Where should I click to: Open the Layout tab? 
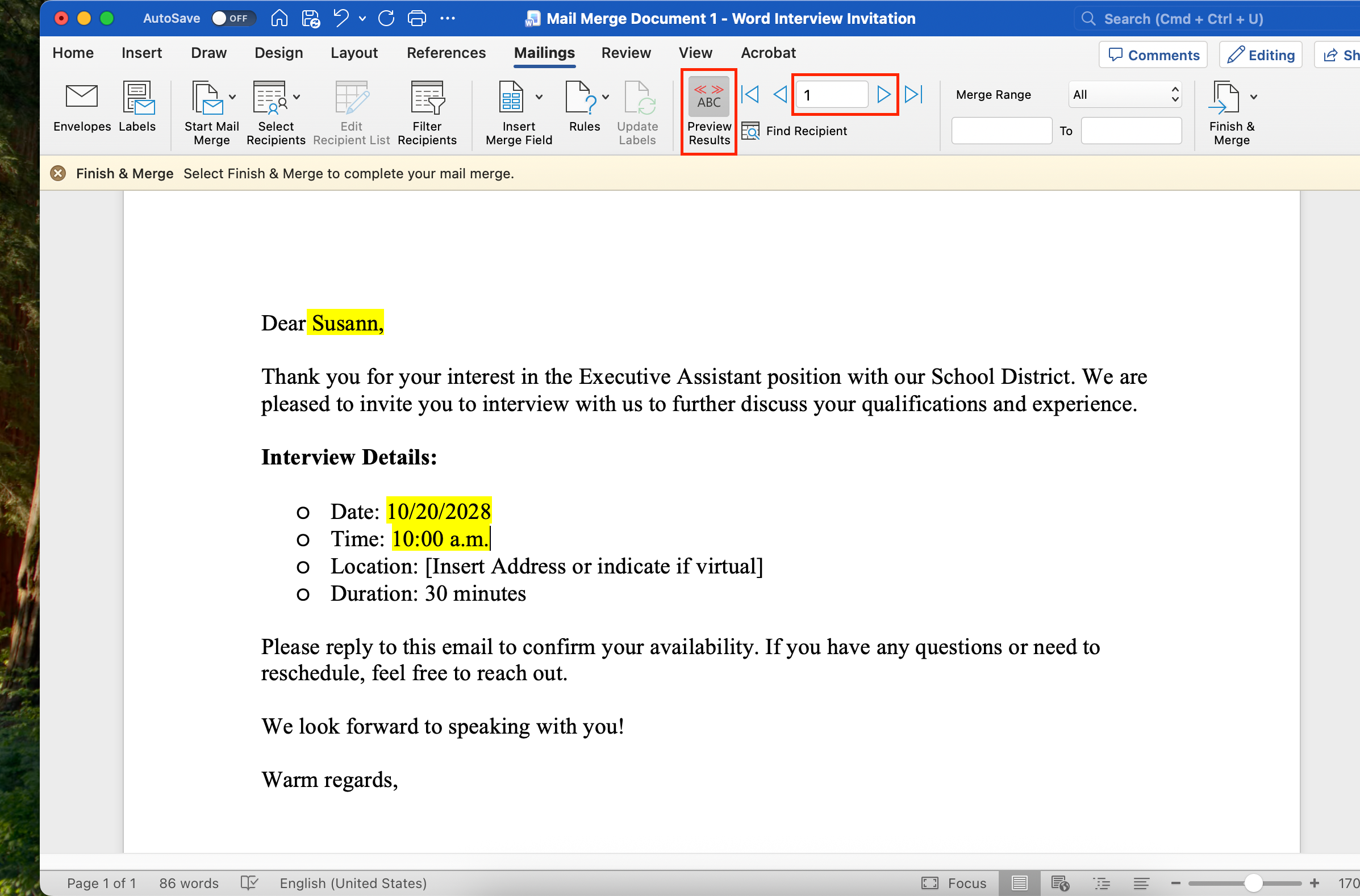(x=354, y=53)
